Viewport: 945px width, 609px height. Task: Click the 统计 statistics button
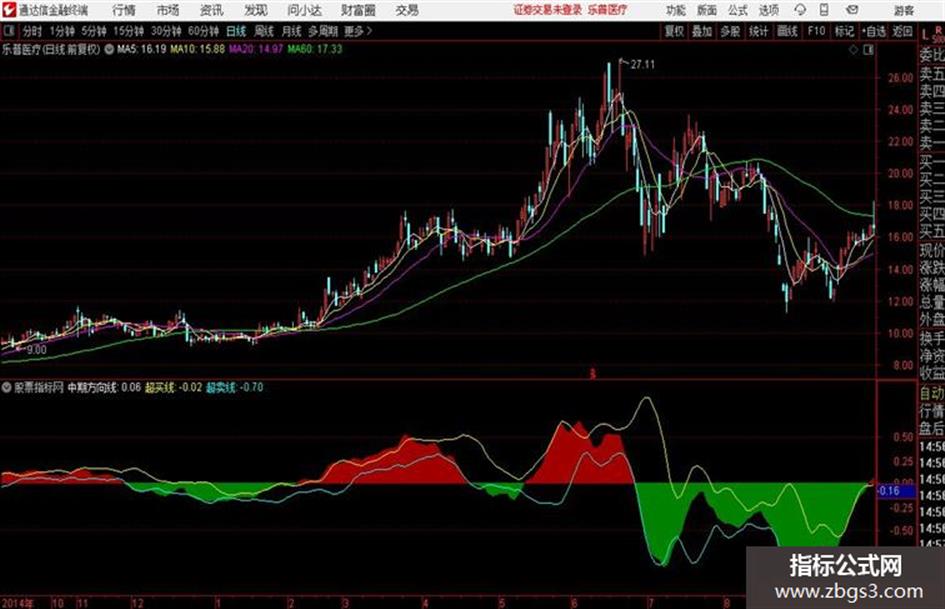(759, 31)
